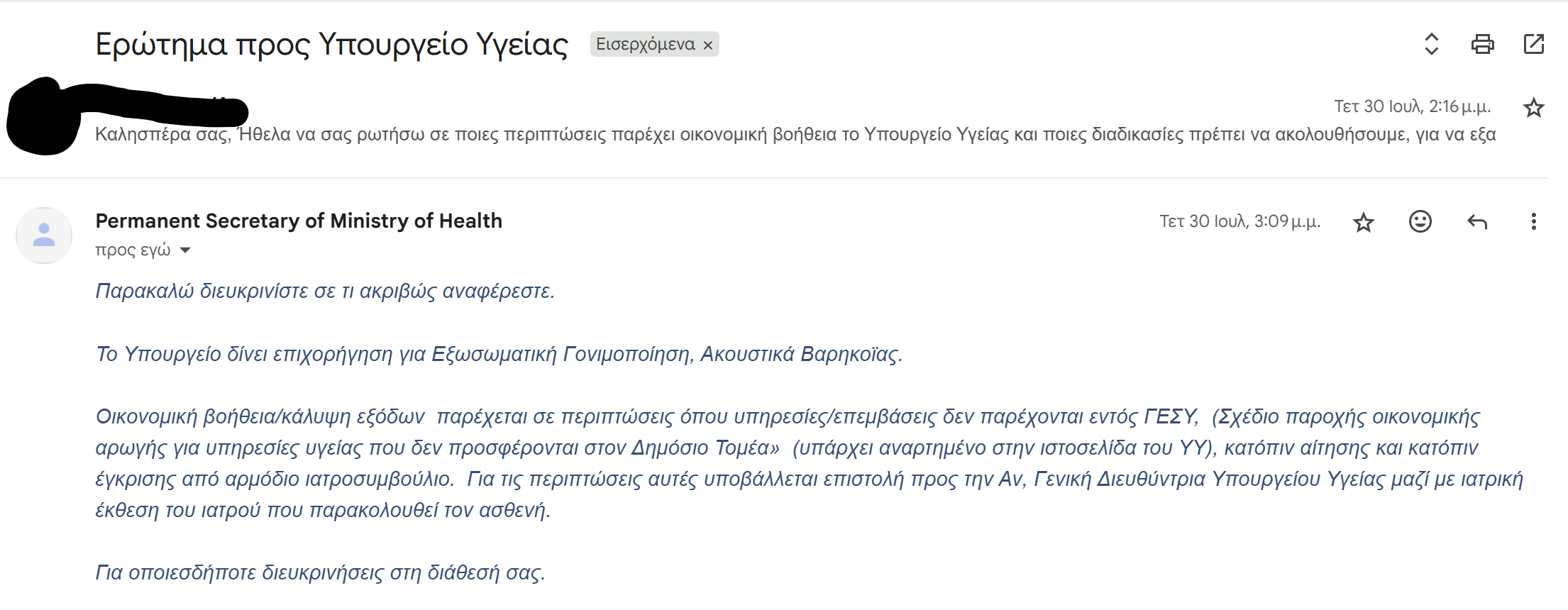Open the three-dot more options menu
Image resolution: width=1568 pixels, height=610 pixels.
click(1534, 222)
